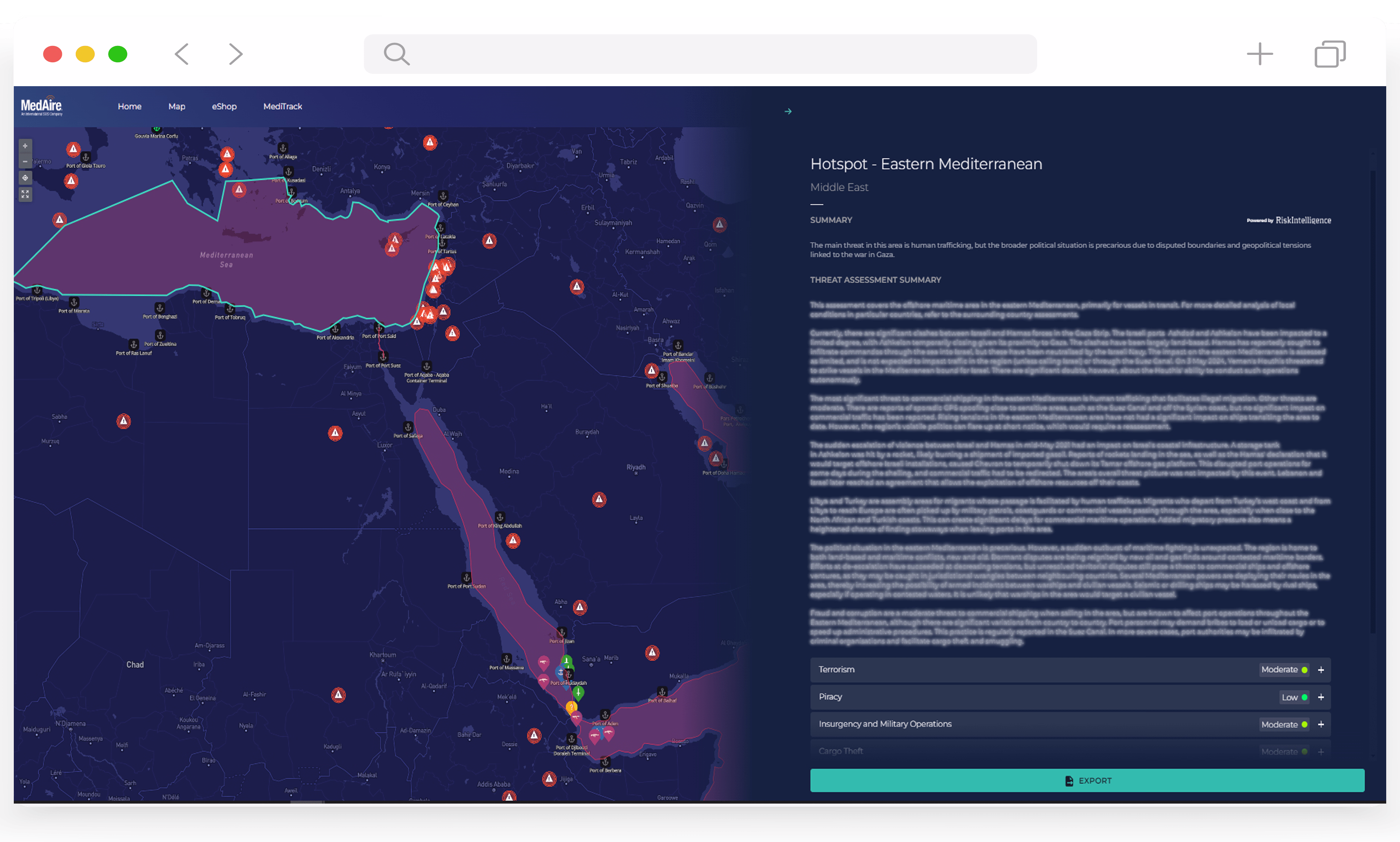The image size is (1400, 842).
Task: Click the Port of Aden anchor icon
Action: pos(605,714)
